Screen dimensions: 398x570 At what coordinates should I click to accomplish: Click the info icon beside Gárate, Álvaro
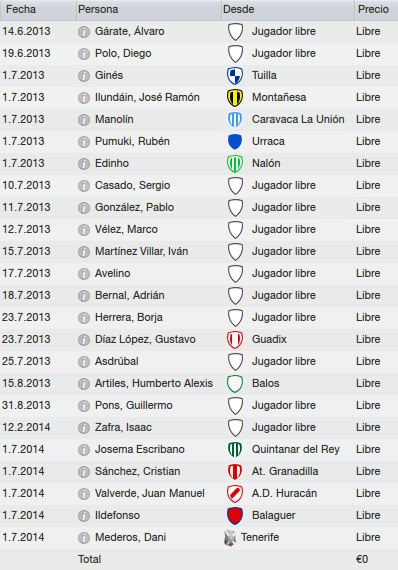[84, 32]
